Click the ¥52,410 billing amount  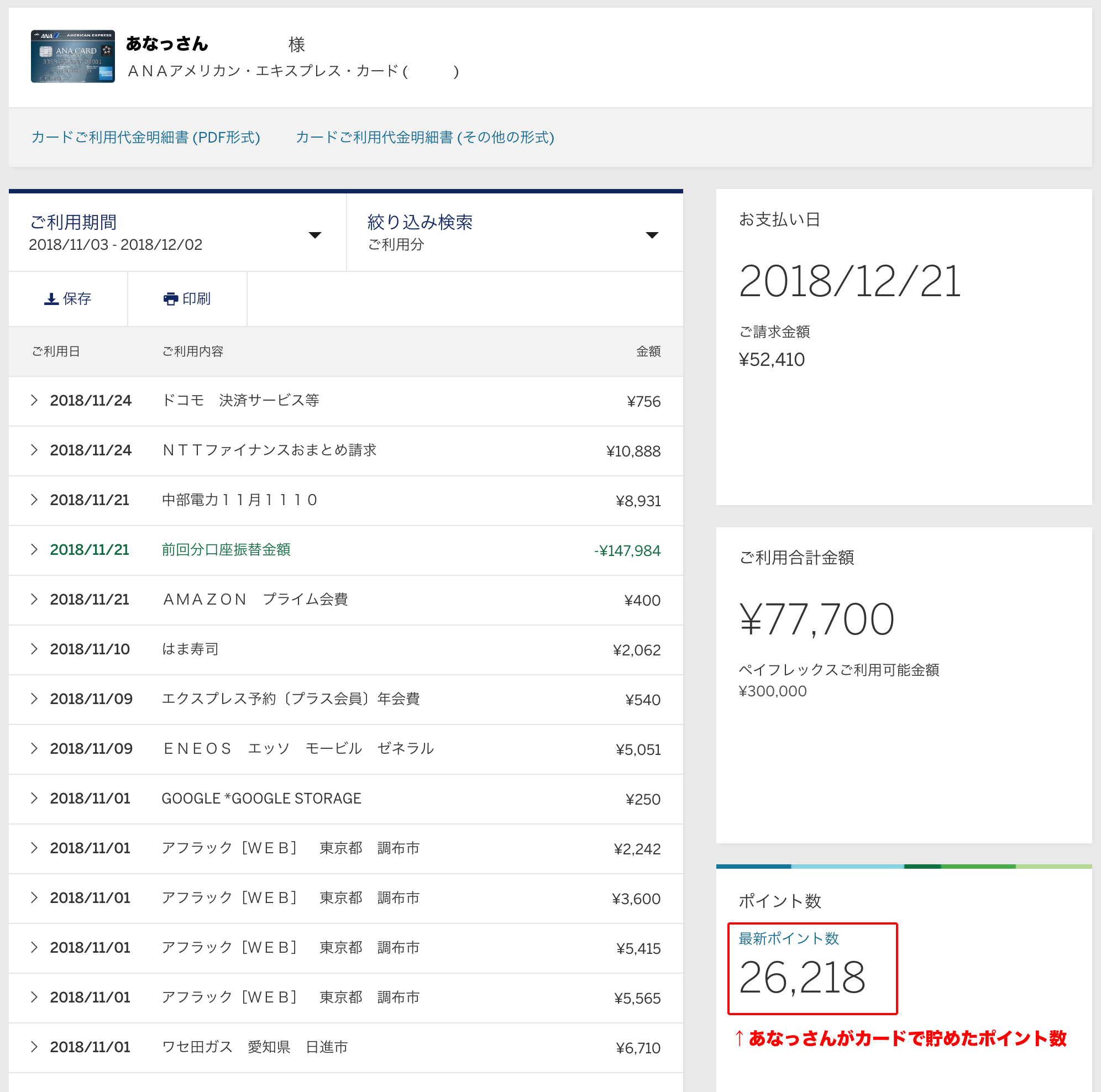tap(772, 360)
